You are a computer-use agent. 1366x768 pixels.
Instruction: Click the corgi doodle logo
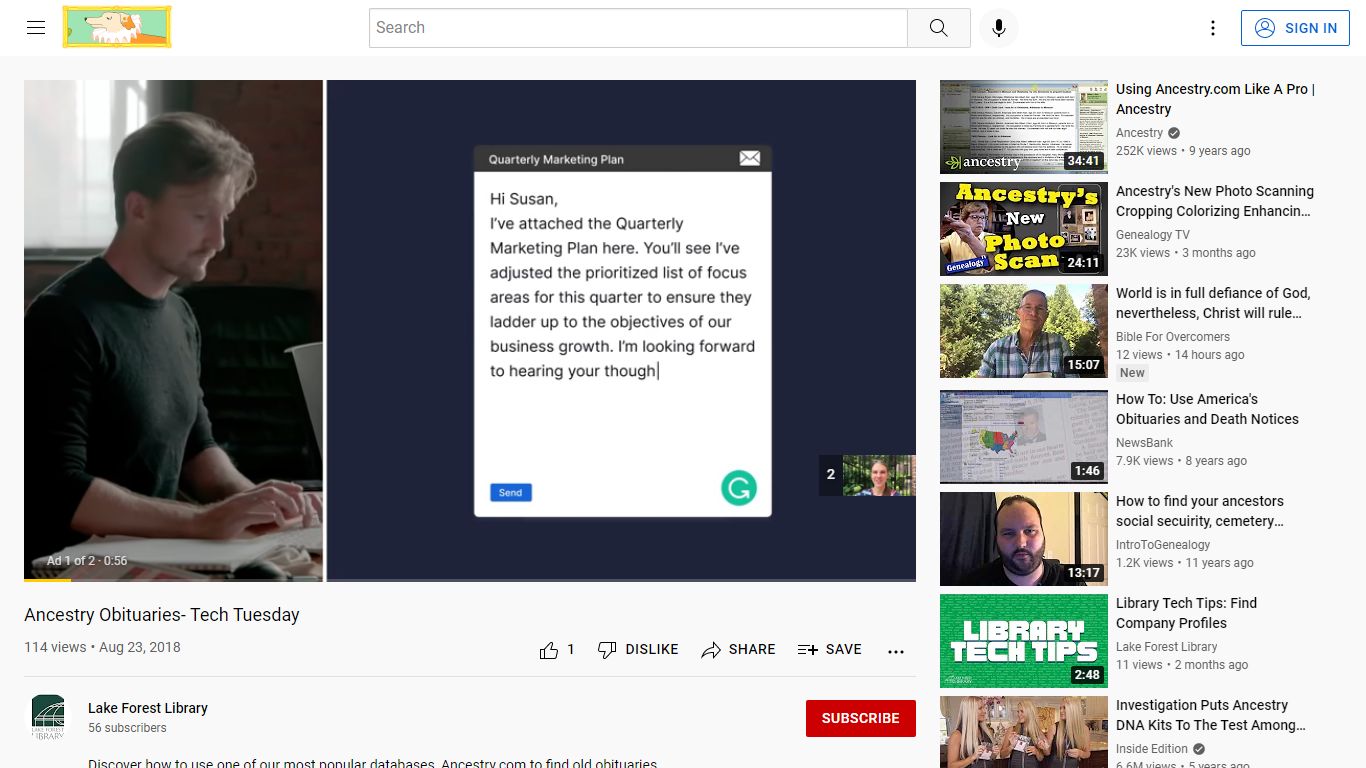point(117,27)
